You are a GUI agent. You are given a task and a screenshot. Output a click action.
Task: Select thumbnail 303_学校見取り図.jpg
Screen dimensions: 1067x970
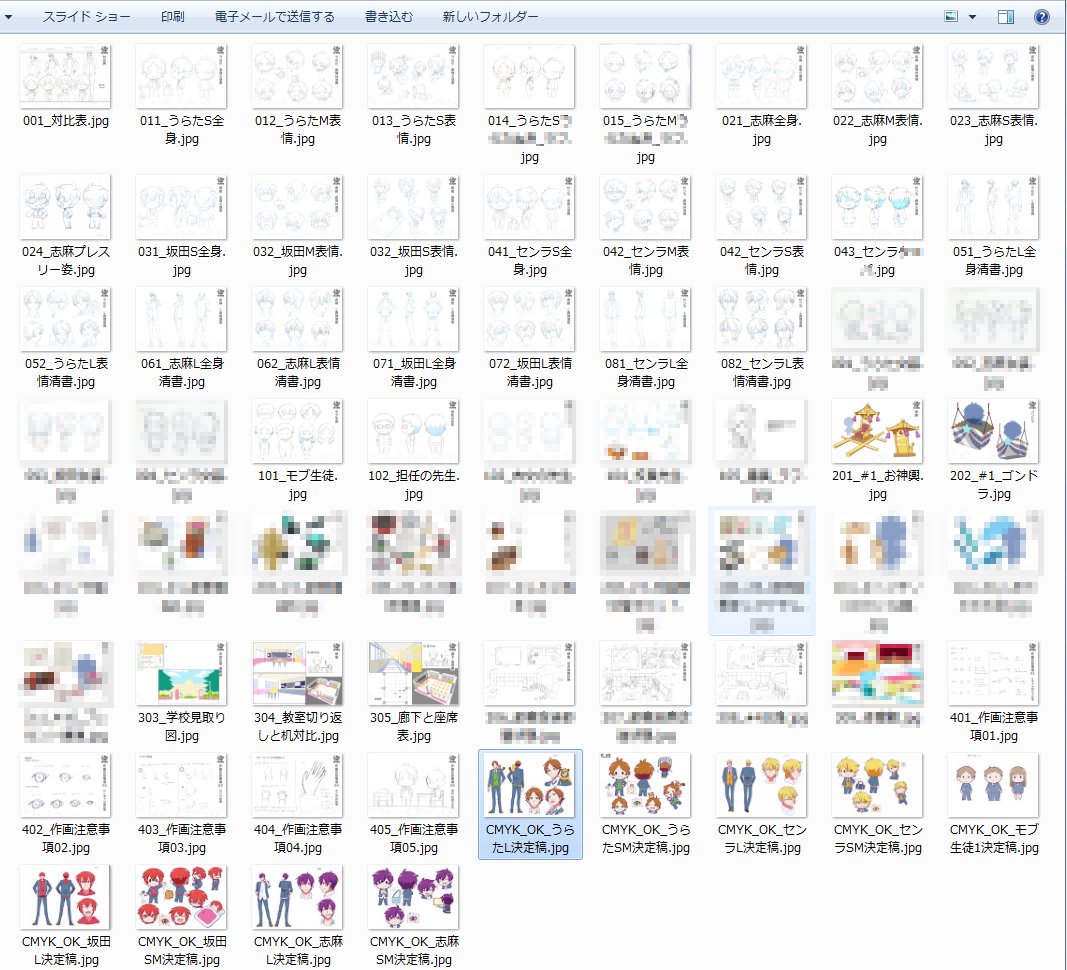coord(182,674)
